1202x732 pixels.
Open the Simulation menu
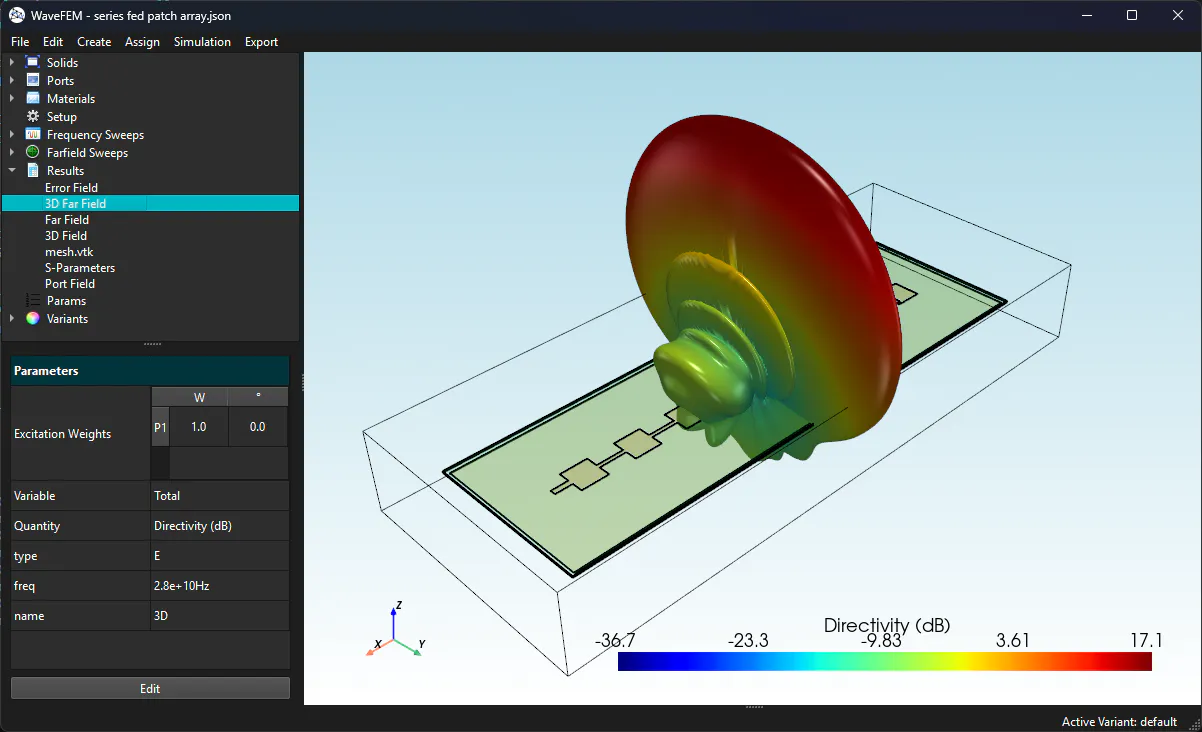pos(202,42)
